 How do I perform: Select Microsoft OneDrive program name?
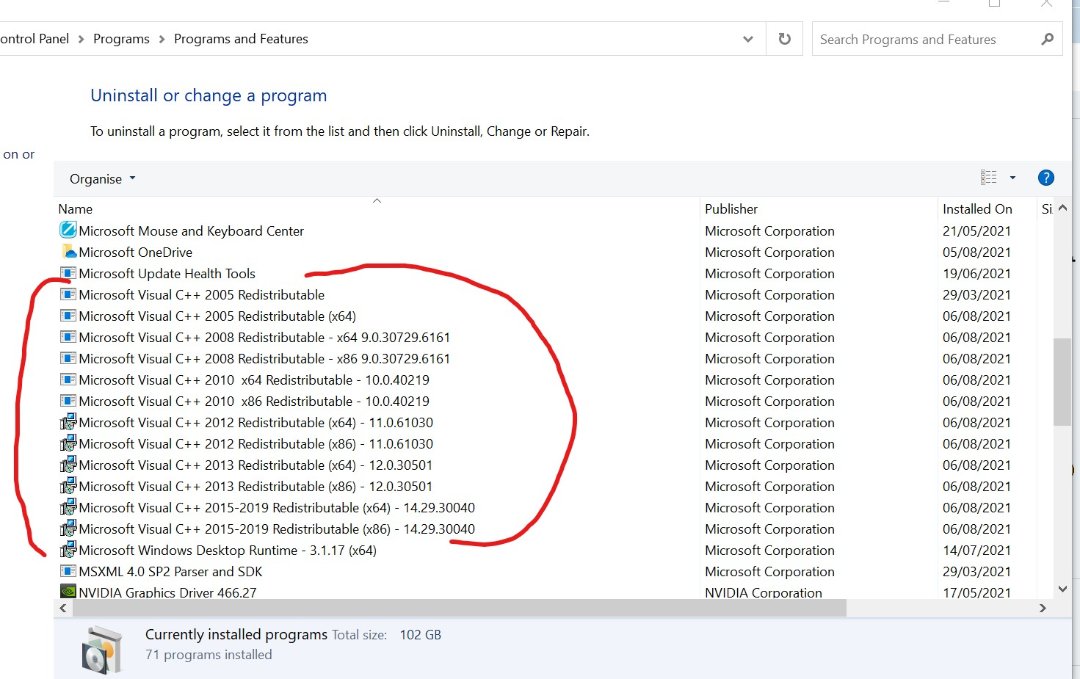[136, 252]
